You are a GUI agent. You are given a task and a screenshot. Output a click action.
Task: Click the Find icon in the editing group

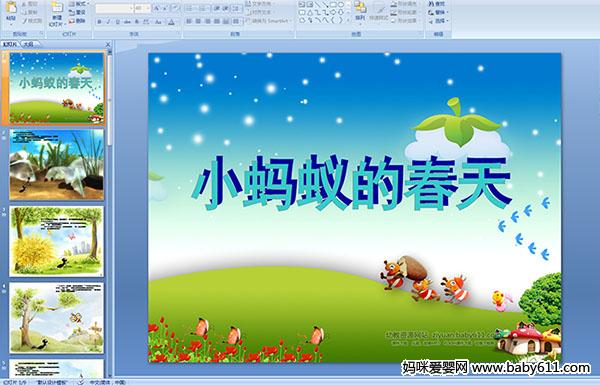437,4
